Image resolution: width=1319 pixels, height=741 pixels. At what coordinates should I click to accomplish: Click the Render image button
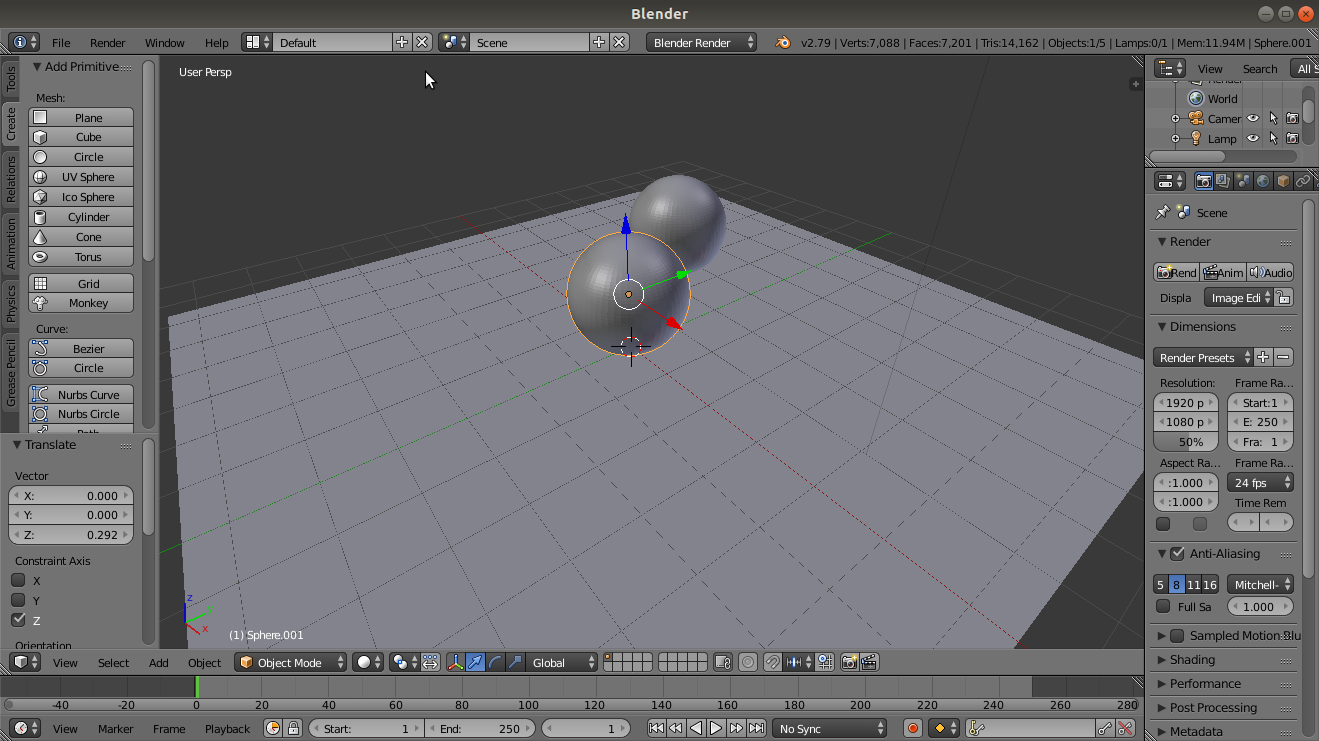[1176, 272]
